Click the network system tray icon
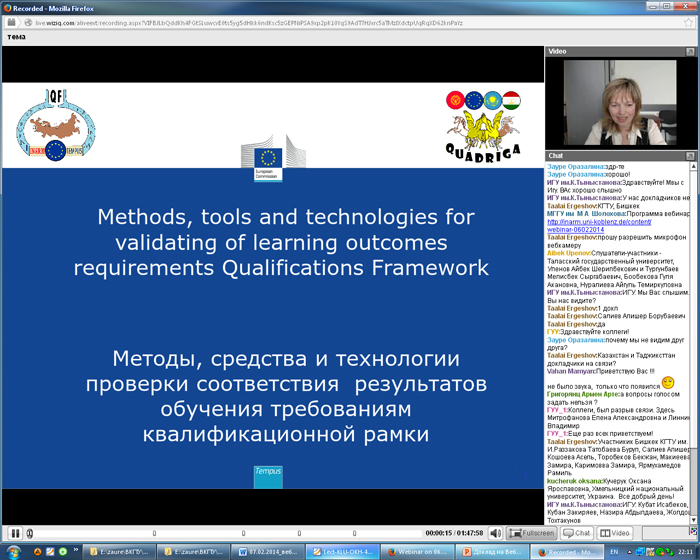The image size is (700, 560). coord(641,552)
